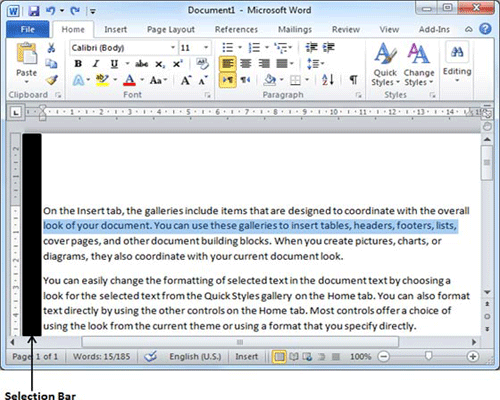
Task: Click the Increase Indent icon
Action: click(x=328, y=48)
